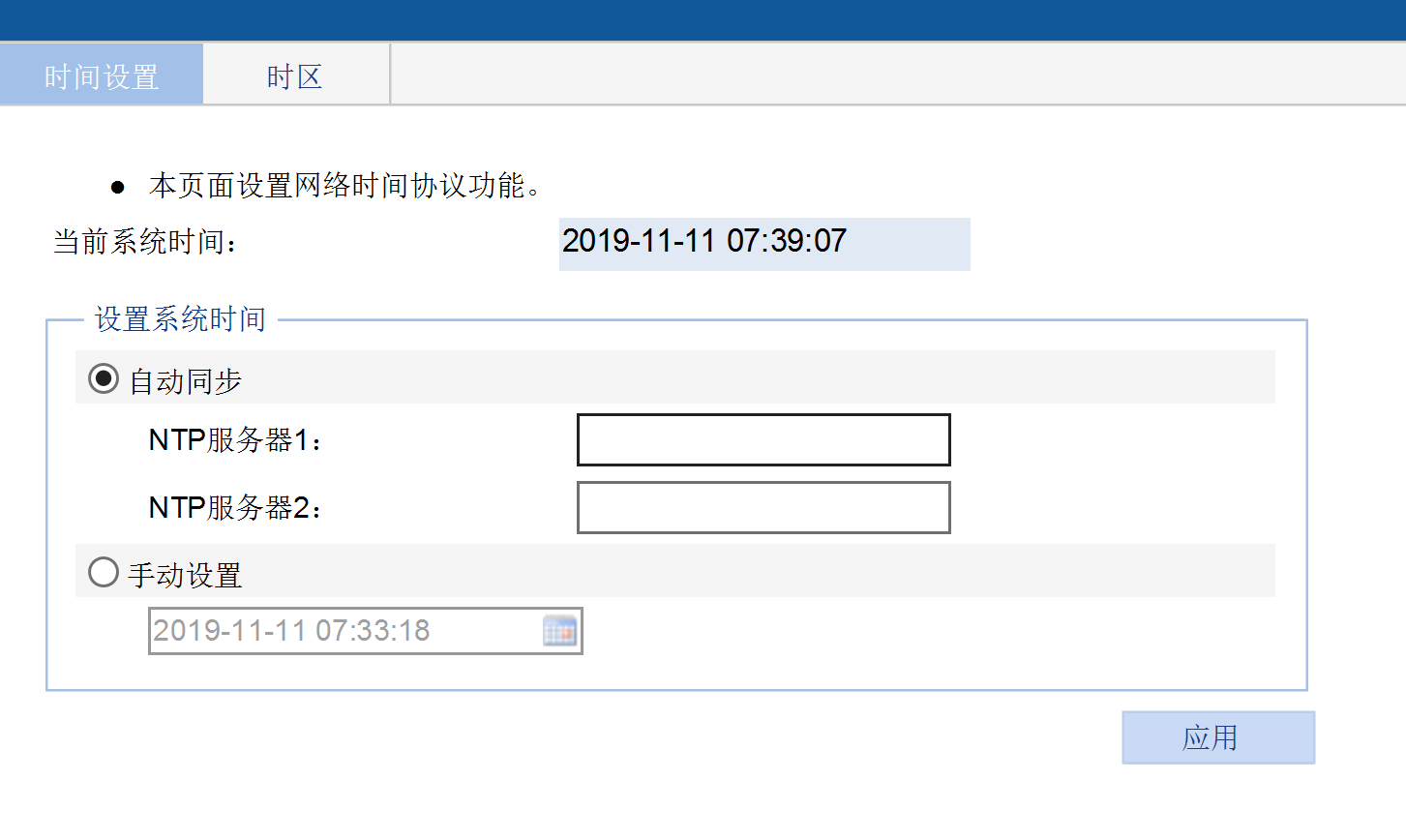
Task: Click into the NTP服务器2 input box
Action: tap(763, 508)
